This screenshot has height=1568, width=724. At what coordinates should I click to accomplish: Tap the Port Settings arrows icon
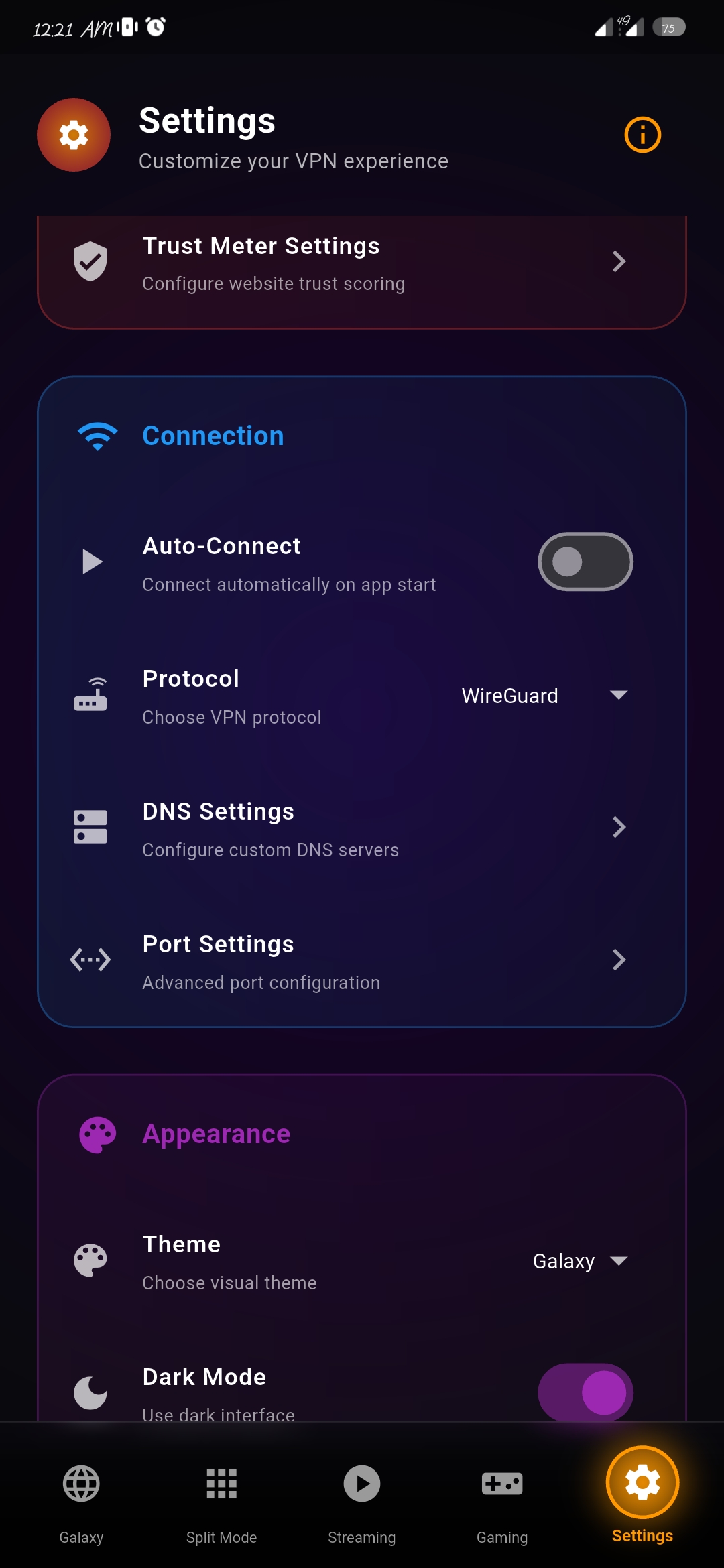[90, 960]
